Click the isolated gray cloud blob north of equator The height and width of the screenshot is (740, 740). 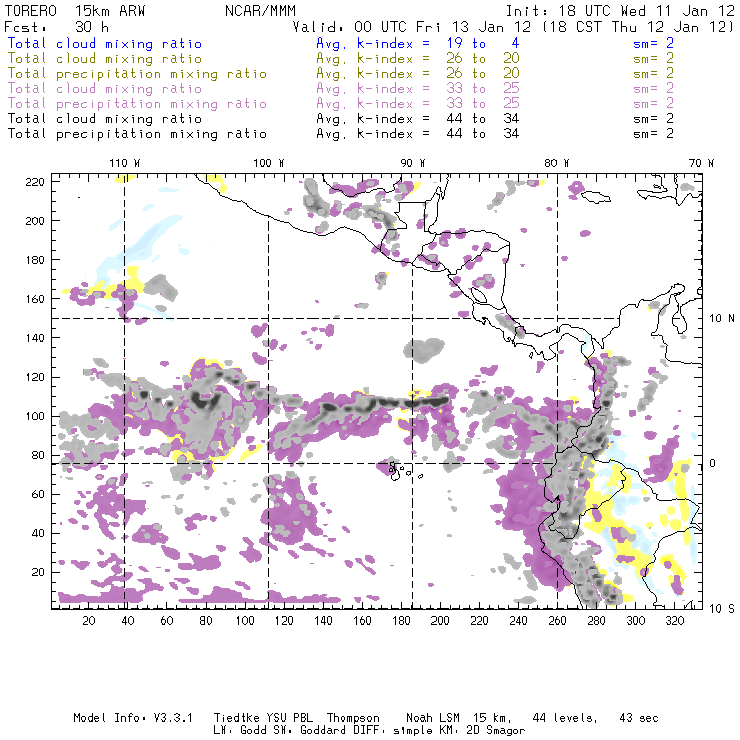click(423, 350)
